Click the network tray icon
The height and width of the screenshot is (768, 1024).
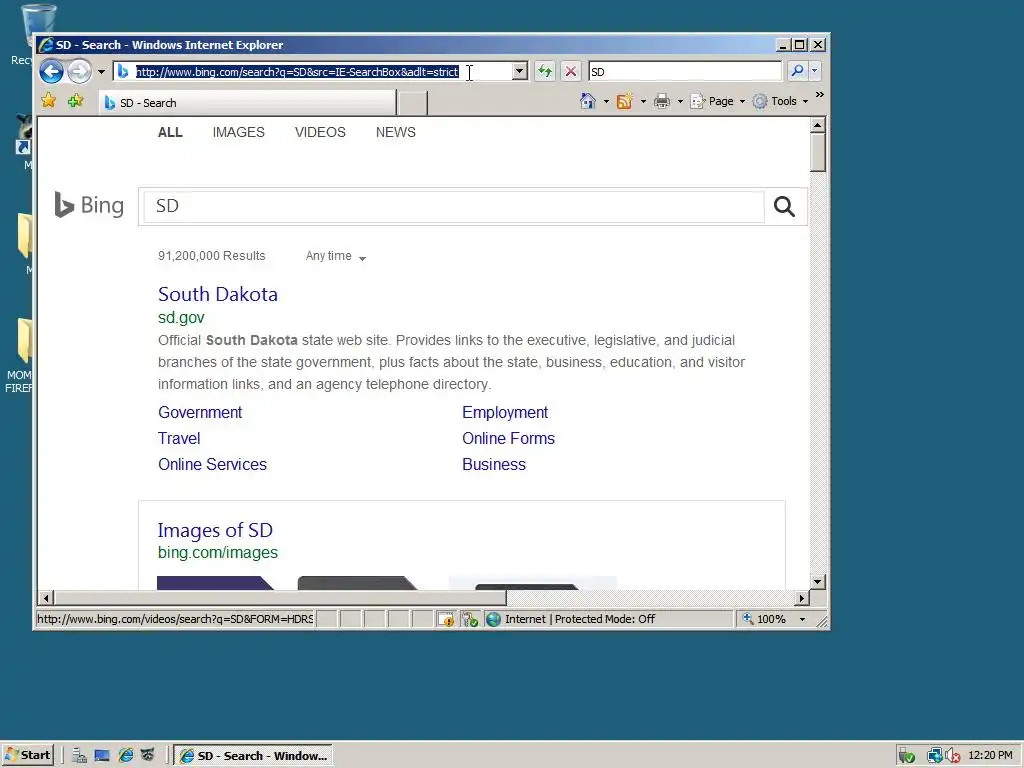(935, 756)
